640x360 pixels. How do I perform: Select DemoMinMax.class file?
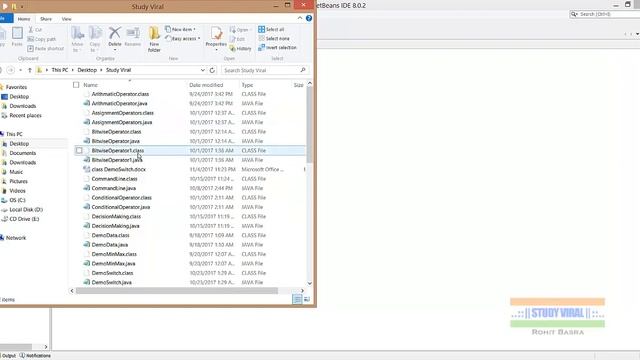coord(114,254)
